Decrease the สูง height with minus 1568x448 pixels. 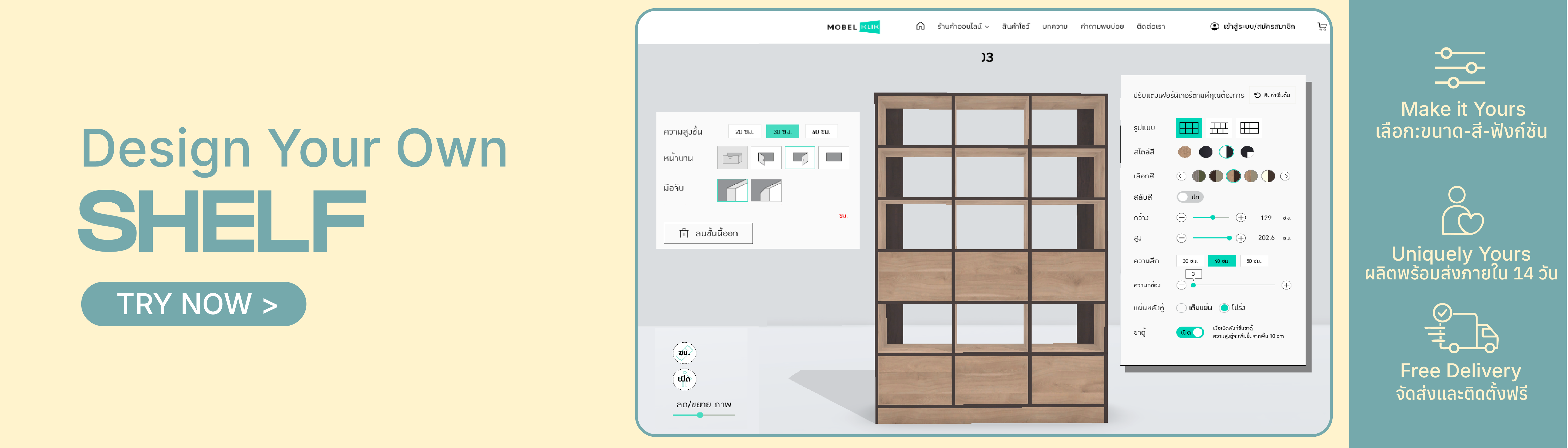(1181, 238)
